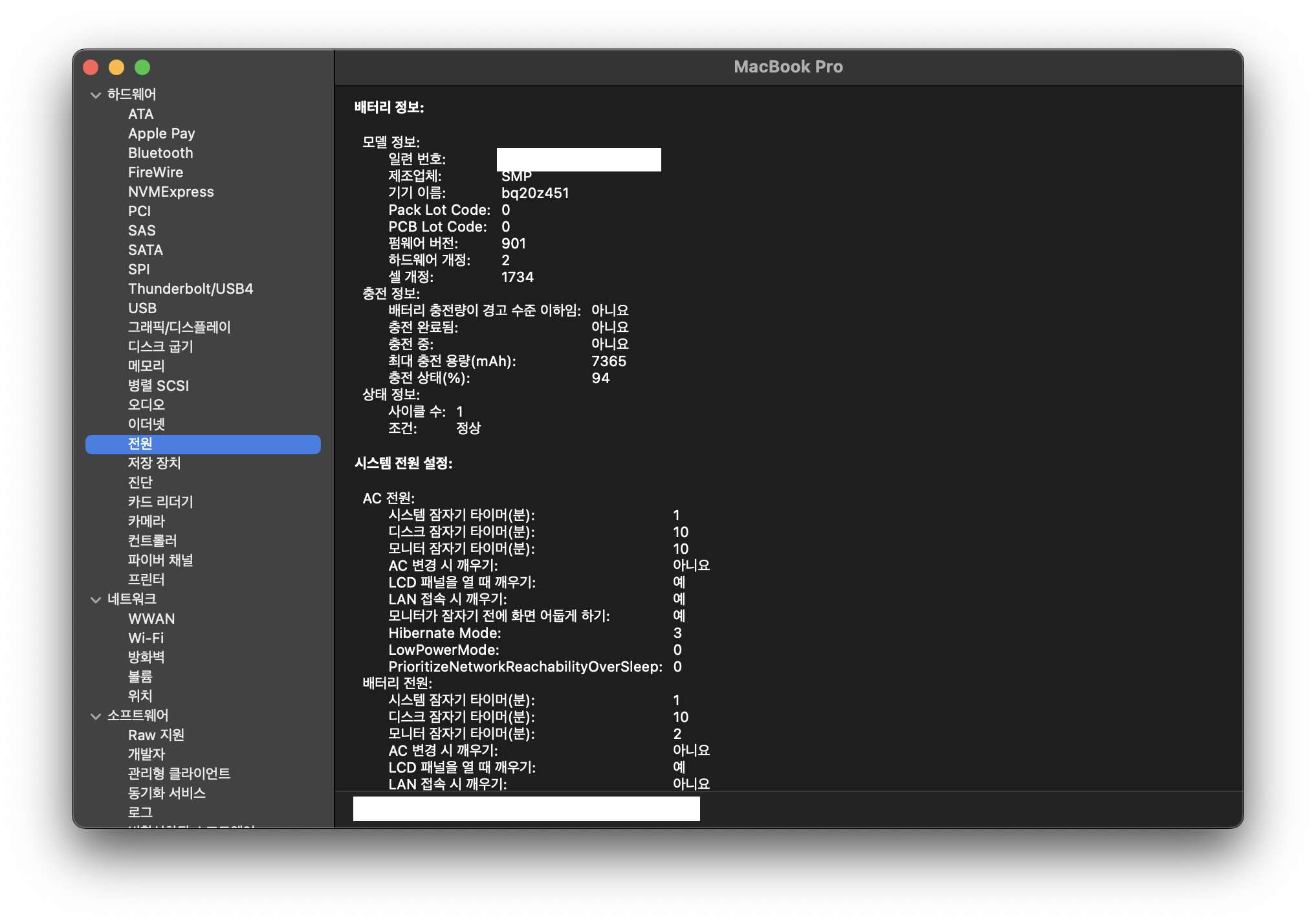Image resolution: width=1316 pixels, height=924 pixels.
Task: Select Thunderbolt/USB4 in the sidebar
Action: [x=190, y=289]
